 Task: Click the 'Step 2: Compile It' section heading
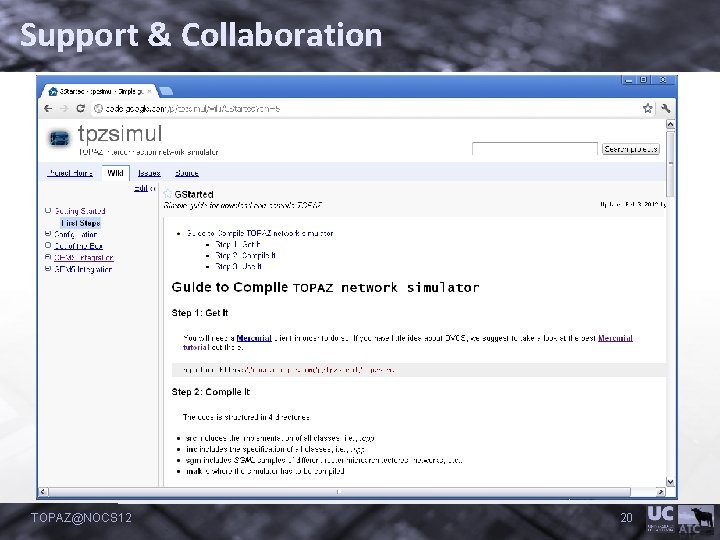tap(211, 392)
